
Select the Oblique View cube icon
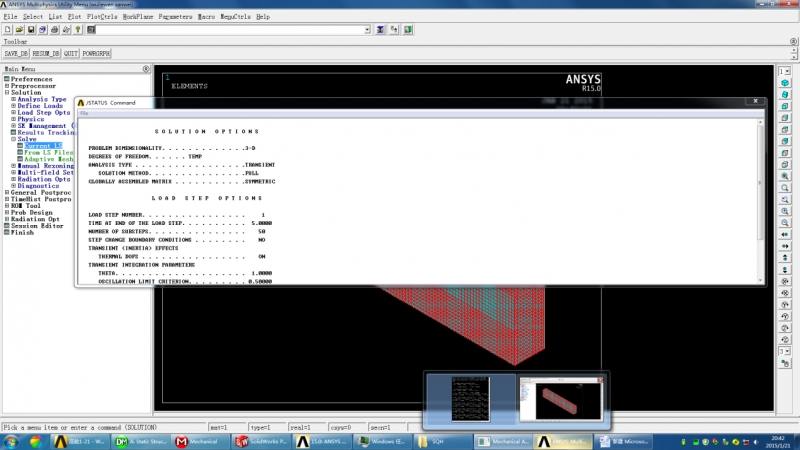[x=785, y=94]
